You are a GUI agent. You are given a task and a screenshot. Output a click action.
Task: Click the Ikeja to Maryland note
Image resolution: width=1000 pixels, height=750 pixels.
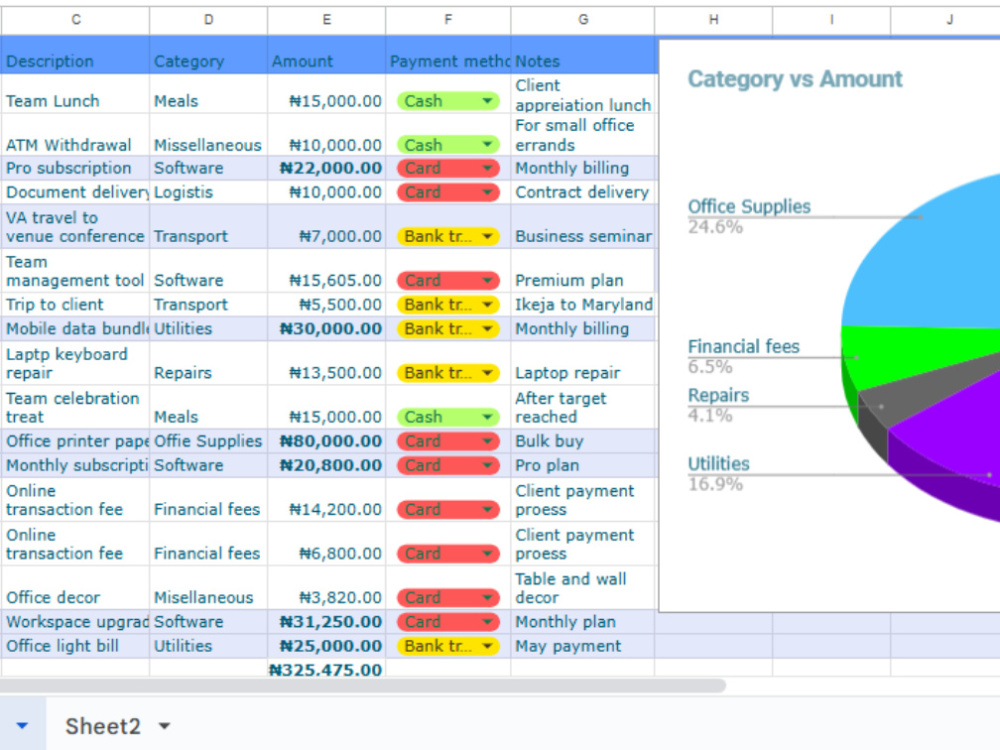[x=584, y=304]
